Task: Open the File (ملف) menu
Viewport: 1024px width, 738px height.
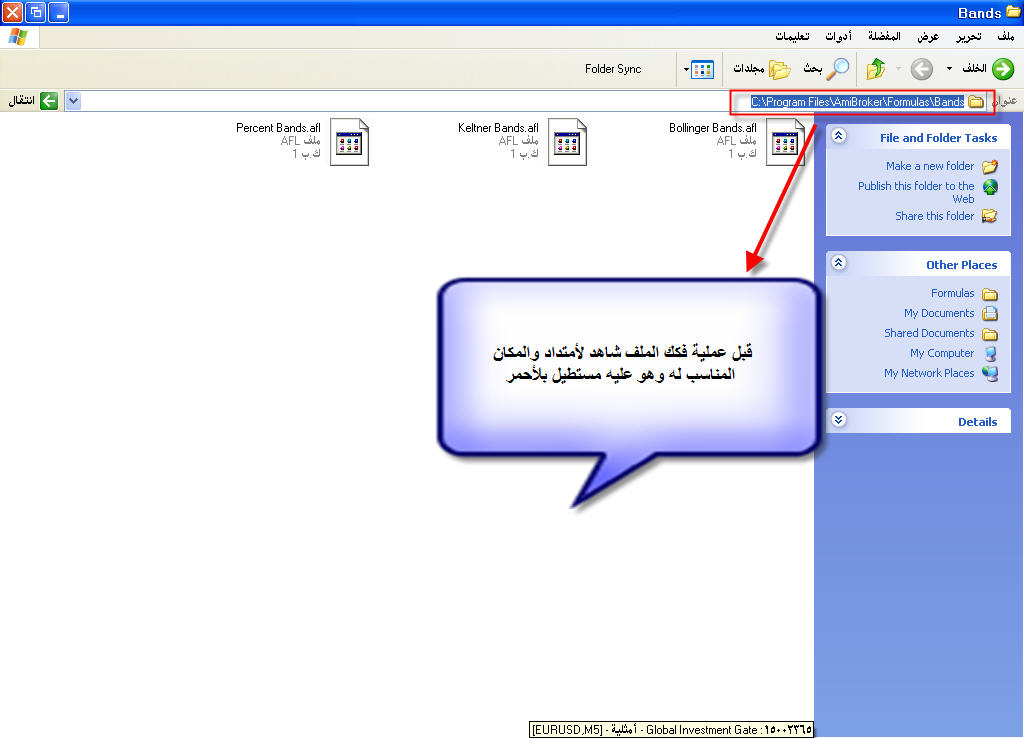Action: click(x=1006, y=36)
